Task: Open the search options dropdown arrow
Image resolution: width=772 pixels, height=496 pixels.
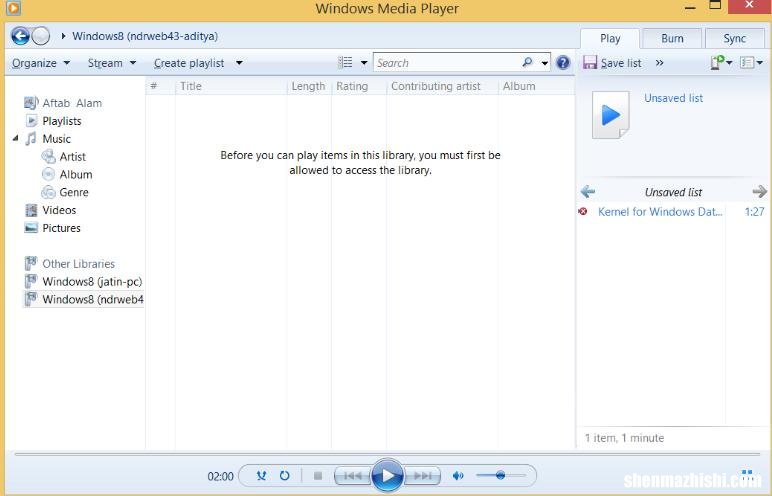Action: [x=545, y=63]
